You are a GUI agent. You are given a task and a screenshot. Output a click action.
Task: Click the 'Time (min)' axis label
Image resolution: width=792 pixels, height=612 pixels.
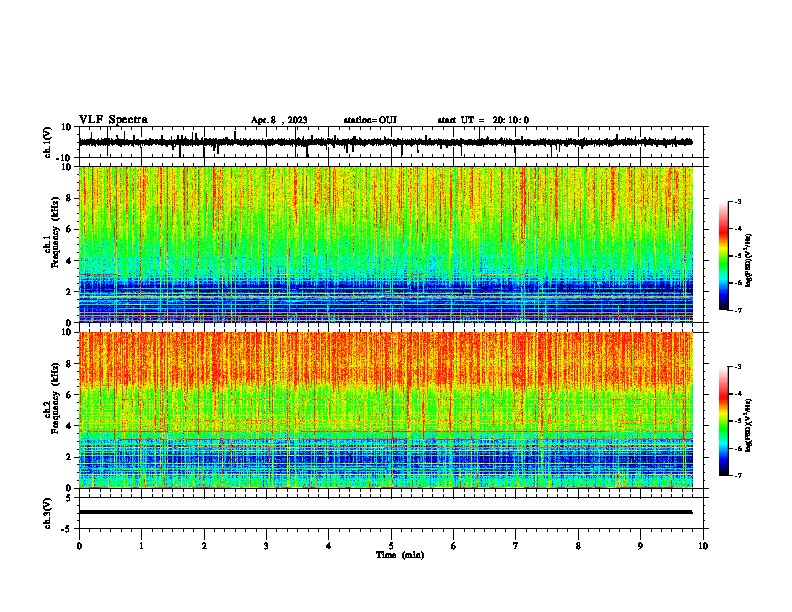(400, 555)
